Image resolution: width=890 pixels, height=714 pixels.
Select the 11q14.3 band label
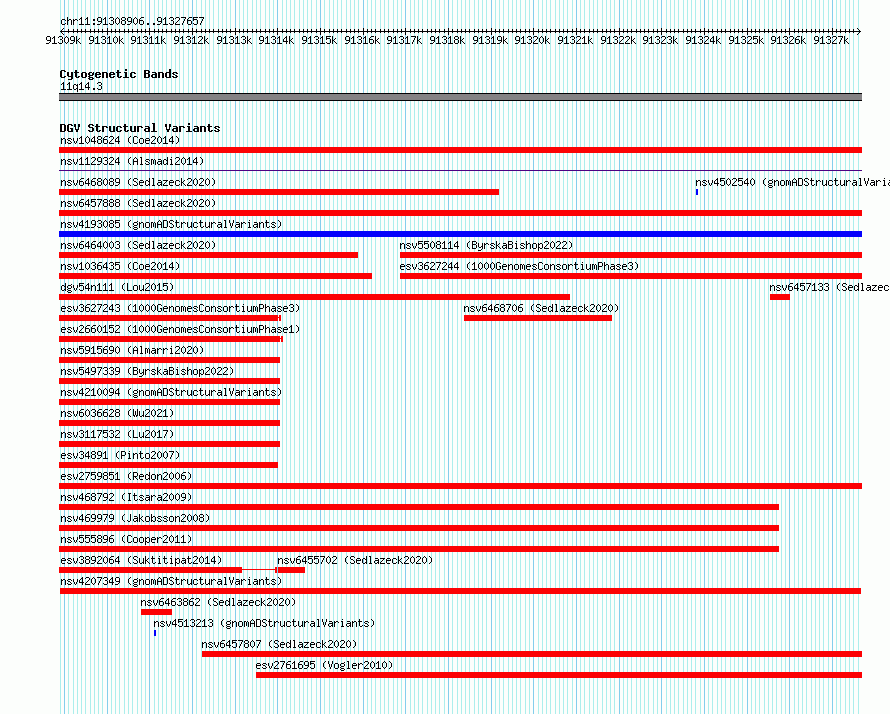coord(81,86)
